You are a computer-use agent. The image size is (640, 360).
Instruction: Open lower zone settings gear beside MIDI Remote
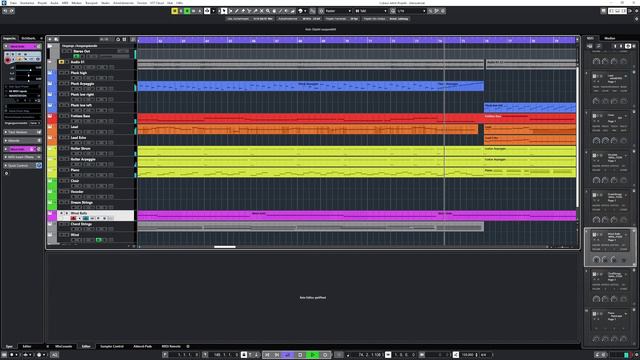click(188, 347)
